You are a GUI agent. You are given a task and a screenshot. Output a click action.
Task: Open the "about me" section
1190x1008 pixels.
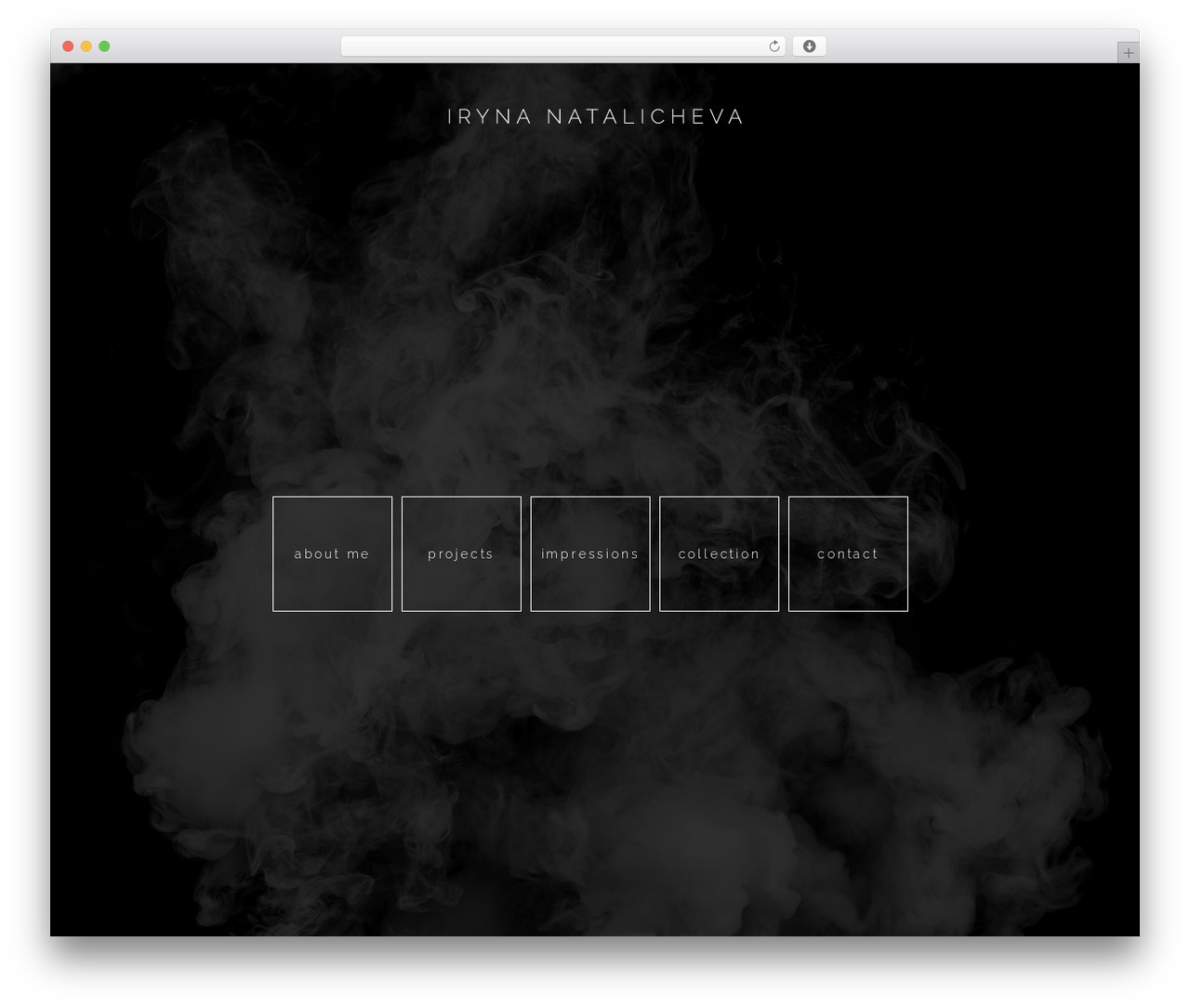pyautogui.click(x=332, y=554)
